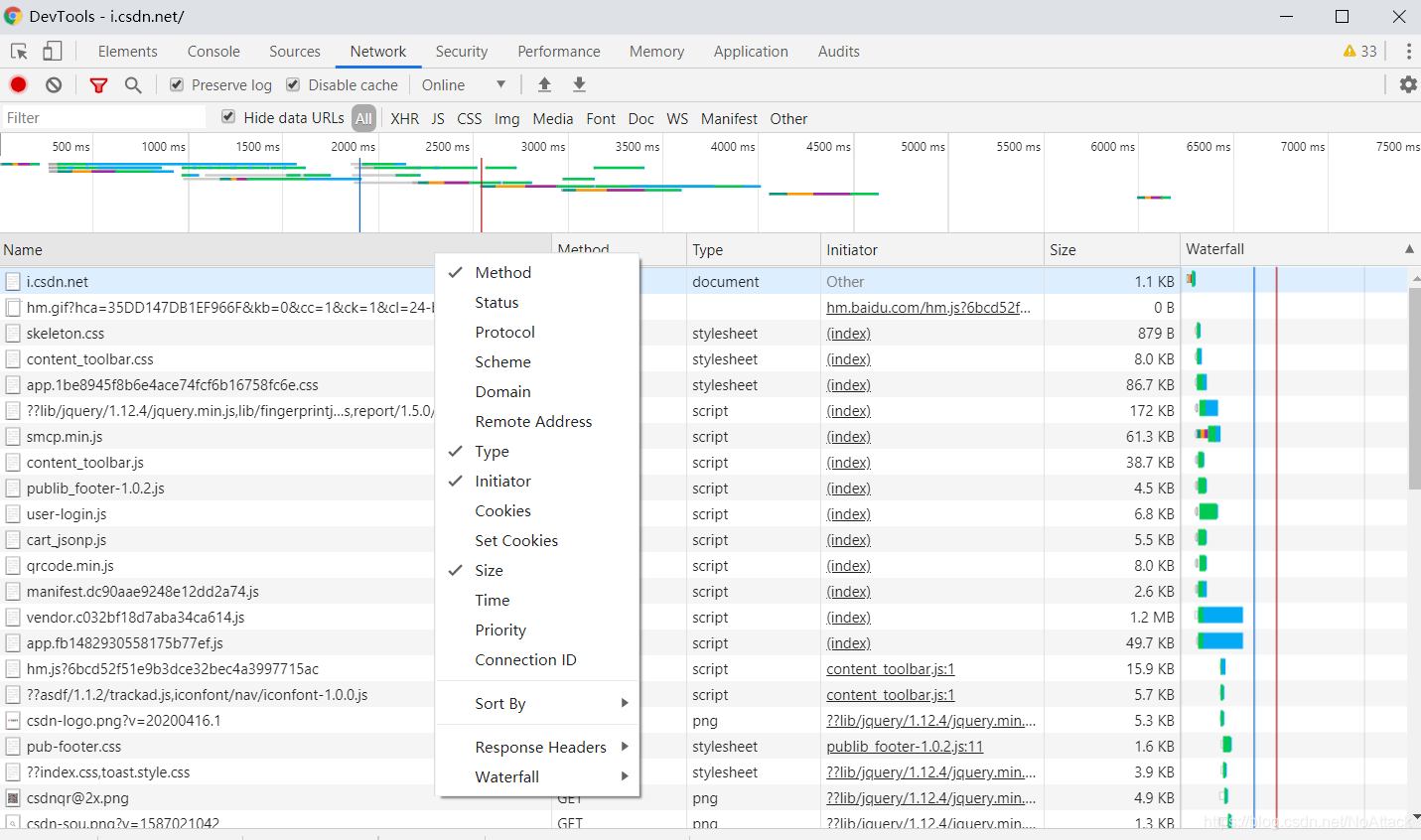Image resolution: width=1421 pixels, height=840 pixels.
Task: Click the overview timeline at 3000 ms
Action: (543, 147)
